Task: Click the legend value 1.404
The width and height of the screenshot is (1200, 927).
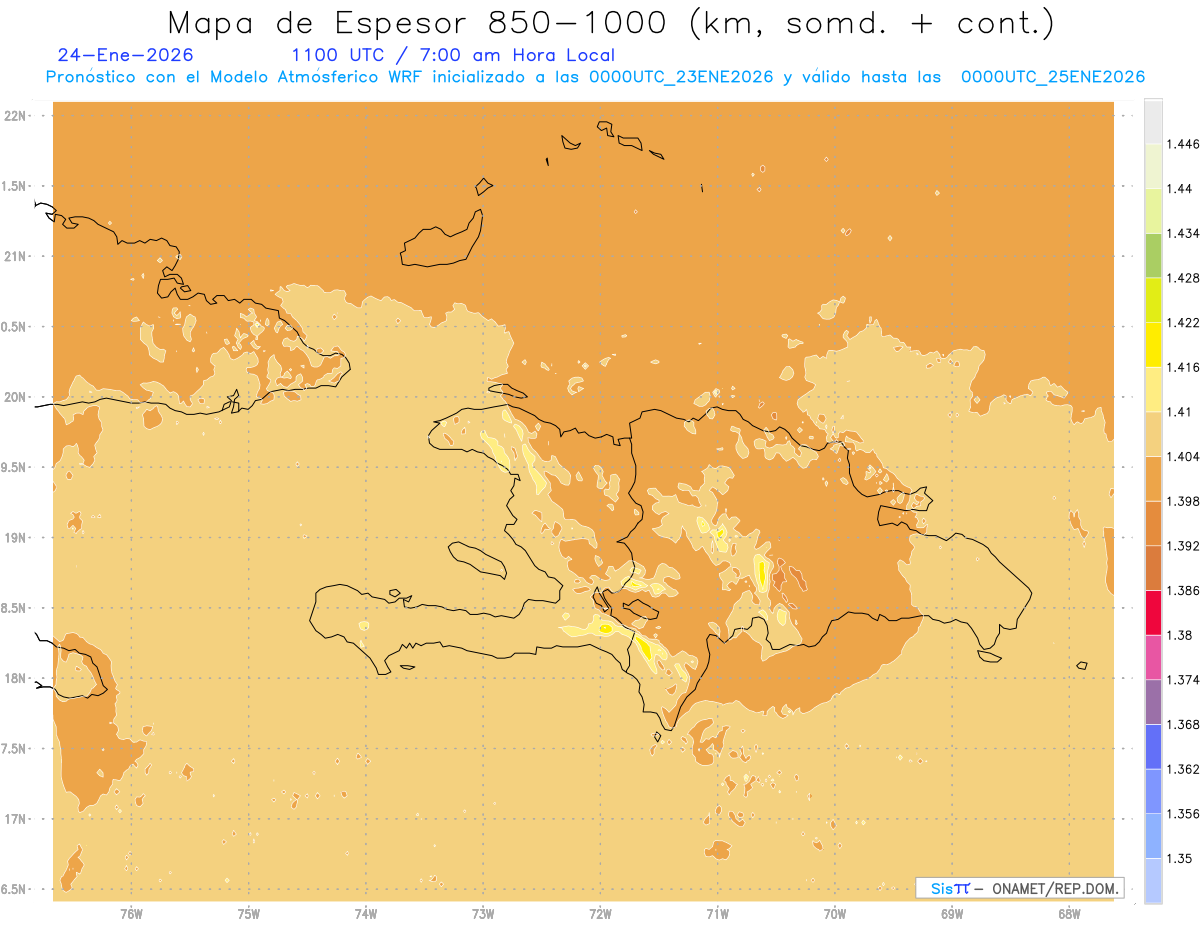Action: pyautogui.click(x=1182, y=456)
